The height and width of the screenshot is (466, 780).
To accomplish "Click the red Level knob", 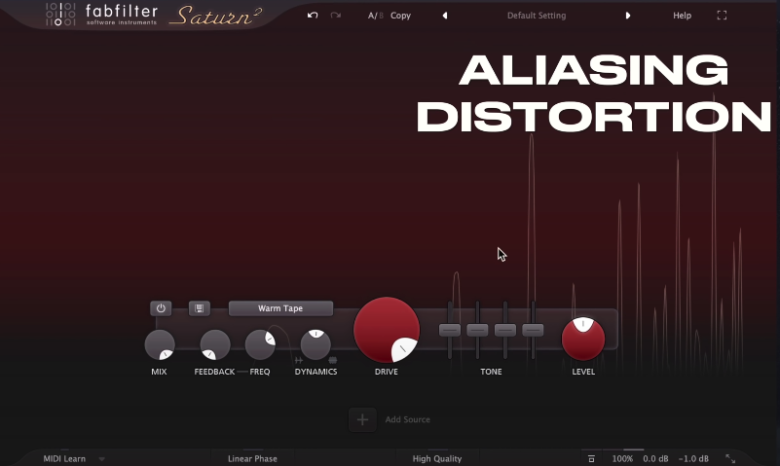I will [x=584, y=339].
